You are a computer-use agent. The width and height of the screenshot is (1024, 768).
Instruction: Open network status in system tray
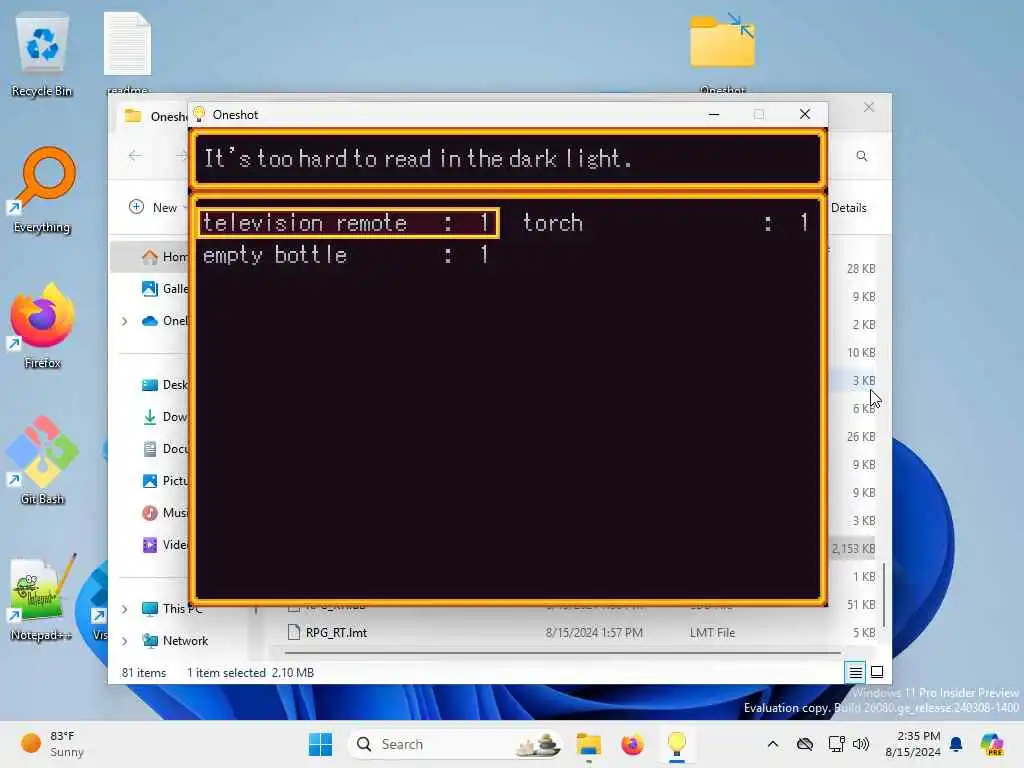pyautogui.click(x=837, y=744)
